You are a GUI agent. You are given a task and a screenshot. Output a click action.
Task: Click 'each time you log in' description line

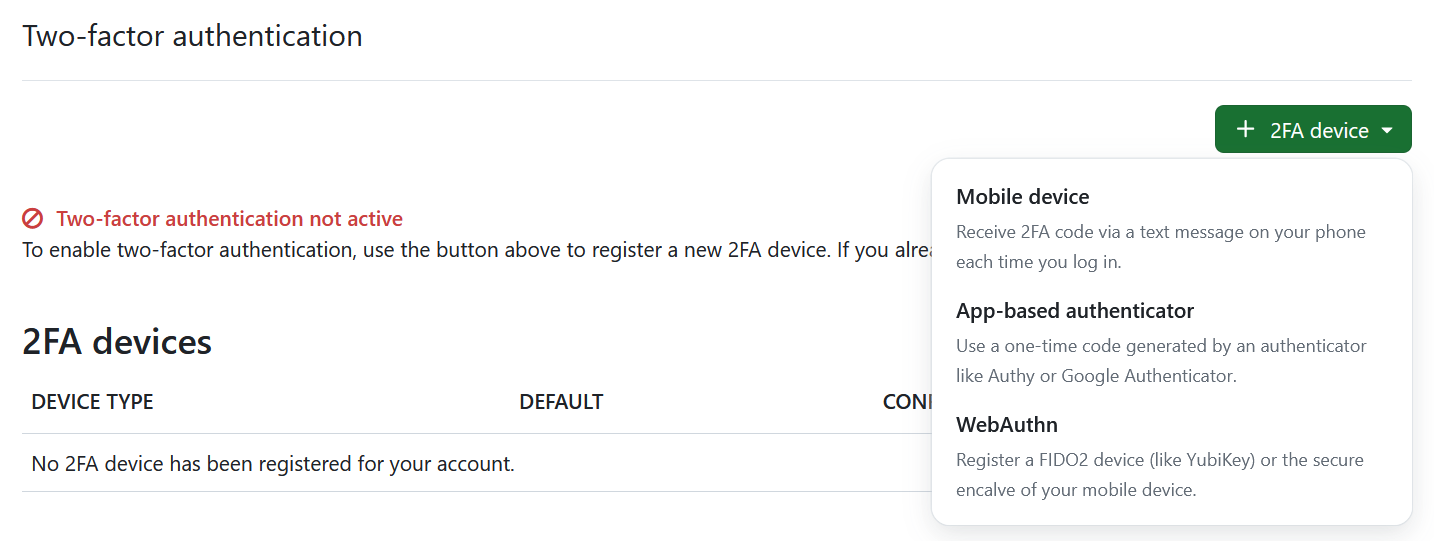click(x=1038, y=262)
